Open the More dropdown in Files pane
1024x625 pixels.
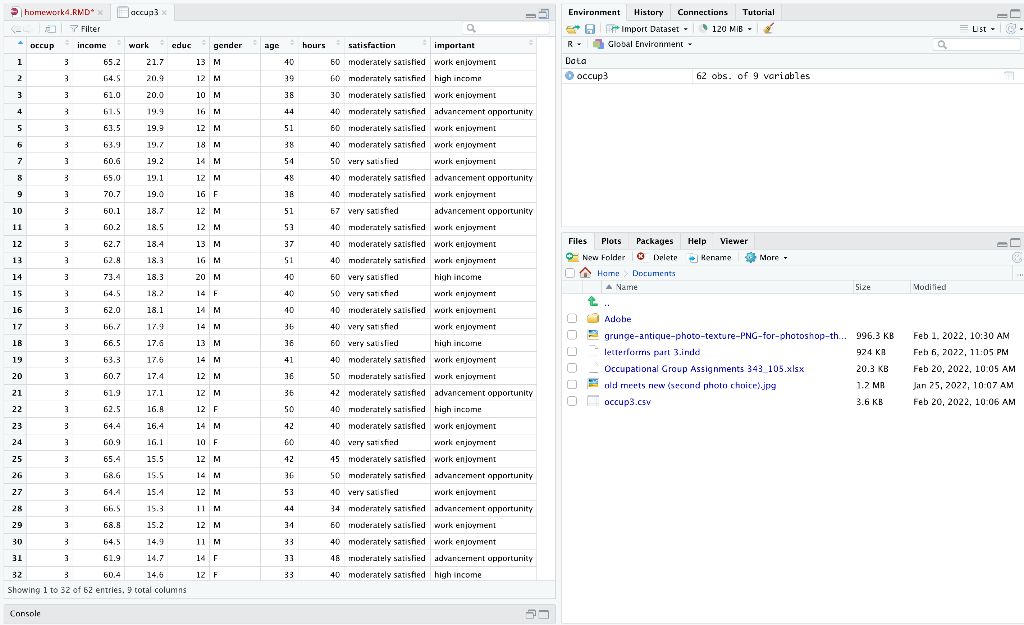[766, 257]
